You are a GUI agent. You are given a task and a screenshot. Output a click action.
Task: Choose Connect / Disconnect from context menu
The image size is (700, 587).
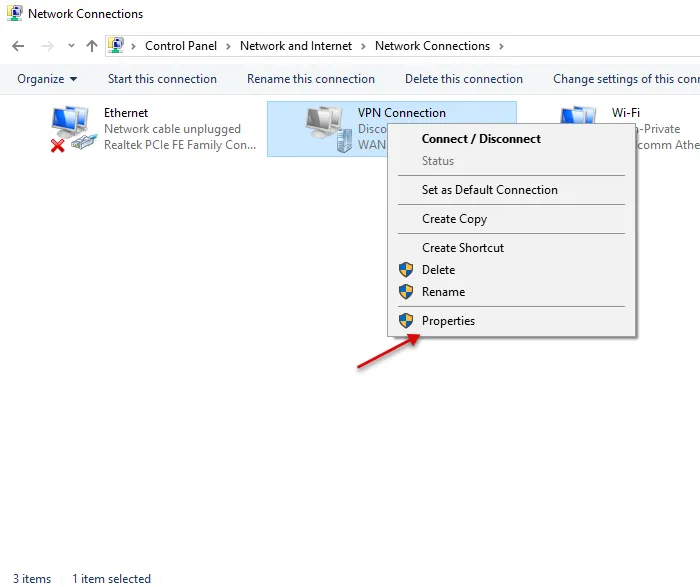[481, 139]
